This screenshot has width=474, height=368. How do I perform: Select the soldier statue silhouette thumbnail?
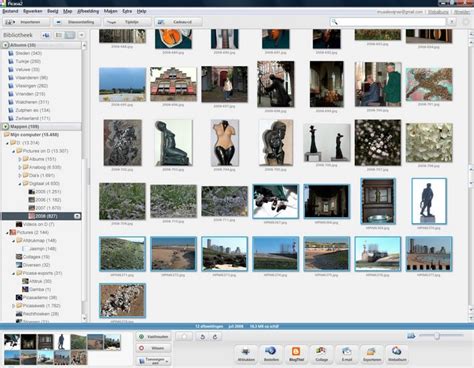(429, 201)
